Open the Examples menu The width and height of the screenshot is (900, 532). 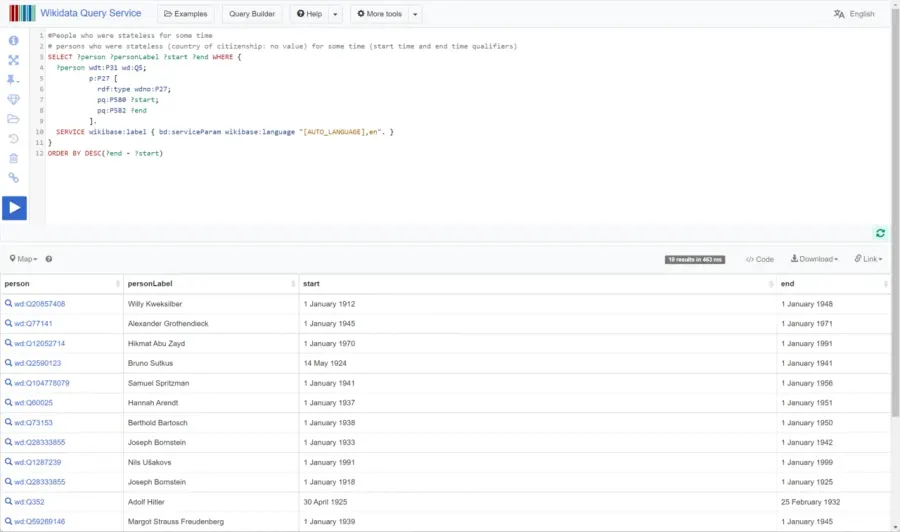[x=185, y=14]
